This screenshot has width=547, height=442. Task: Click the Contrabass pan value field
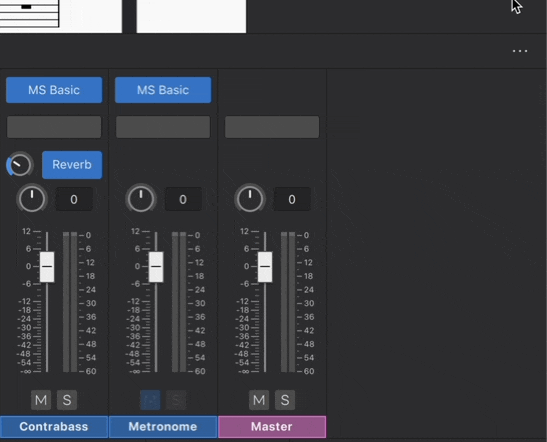(74, 199)
